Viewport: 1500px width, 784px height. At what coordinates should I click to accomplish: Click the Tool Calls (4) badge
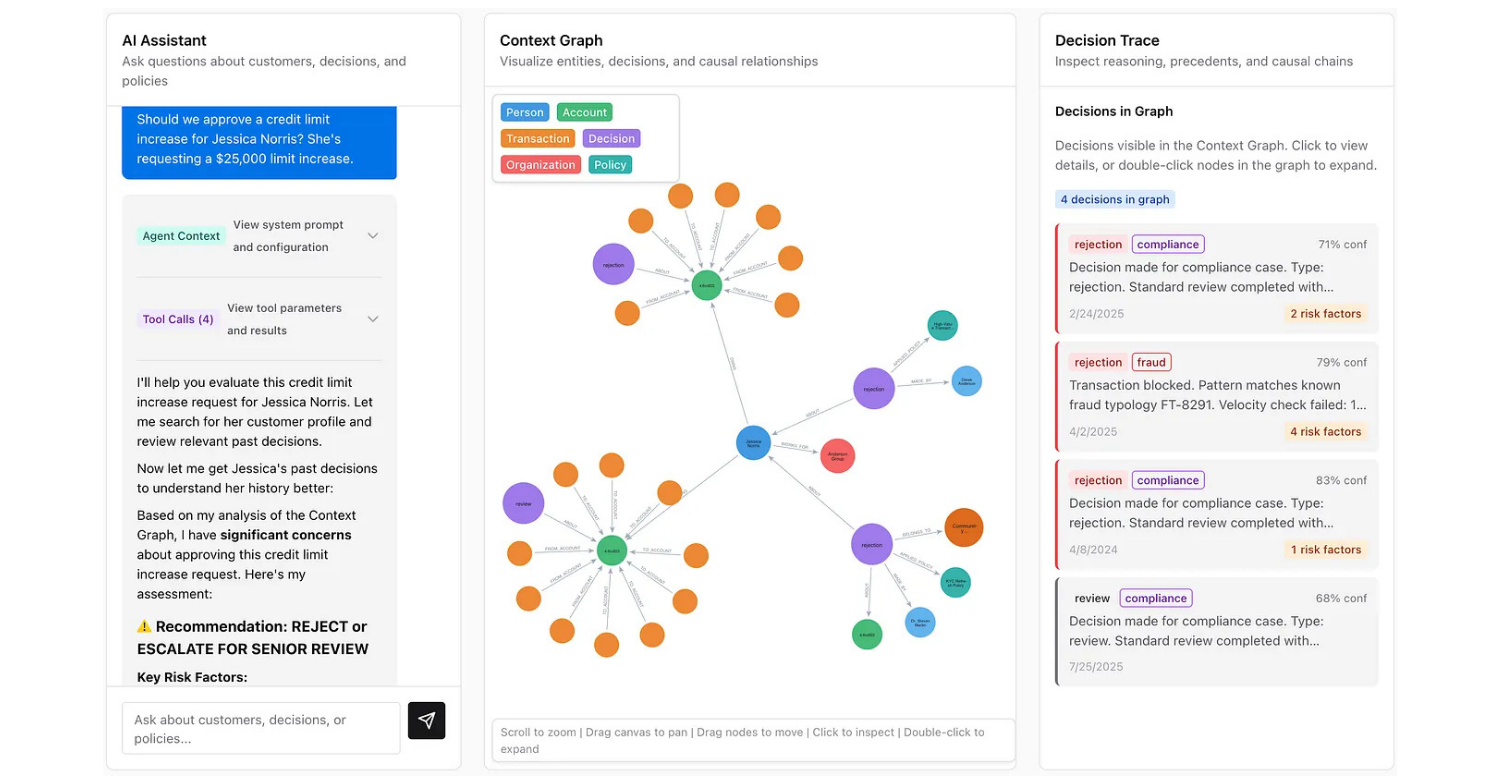(x=177, y=319)
